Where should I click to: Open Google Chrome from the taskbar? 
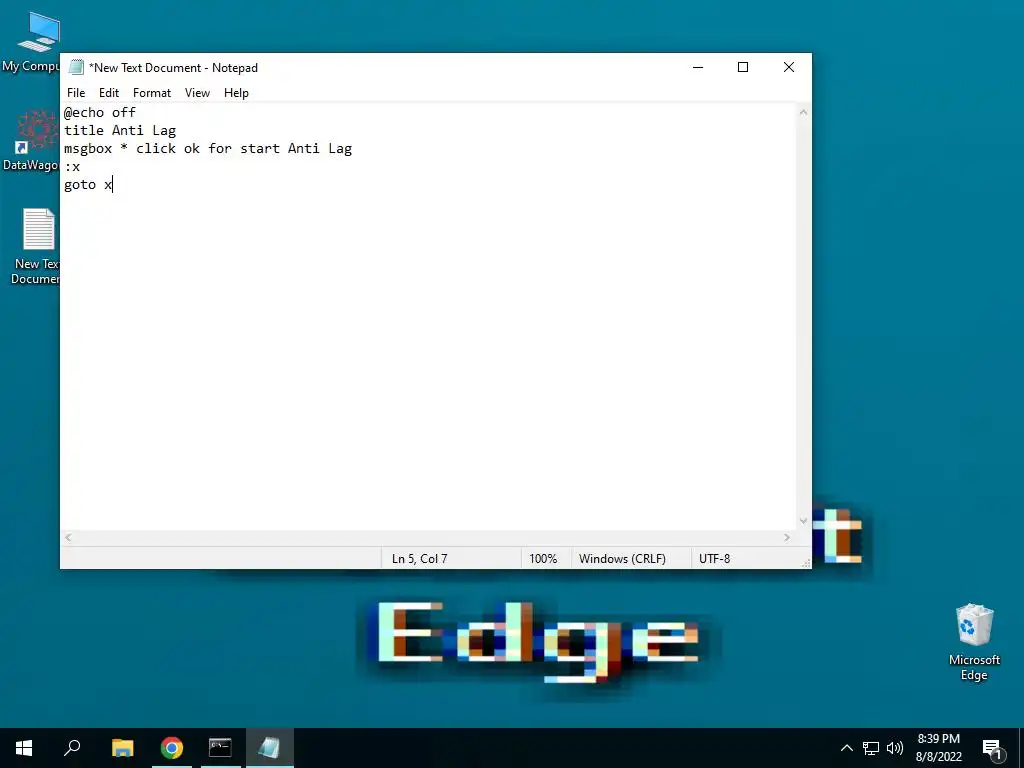tap(172, 748)
